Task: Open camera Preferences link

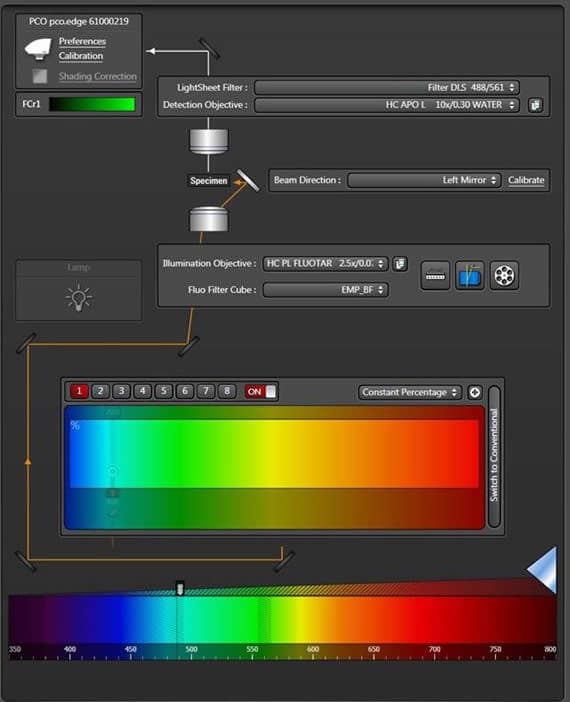Action: point(82,41)
